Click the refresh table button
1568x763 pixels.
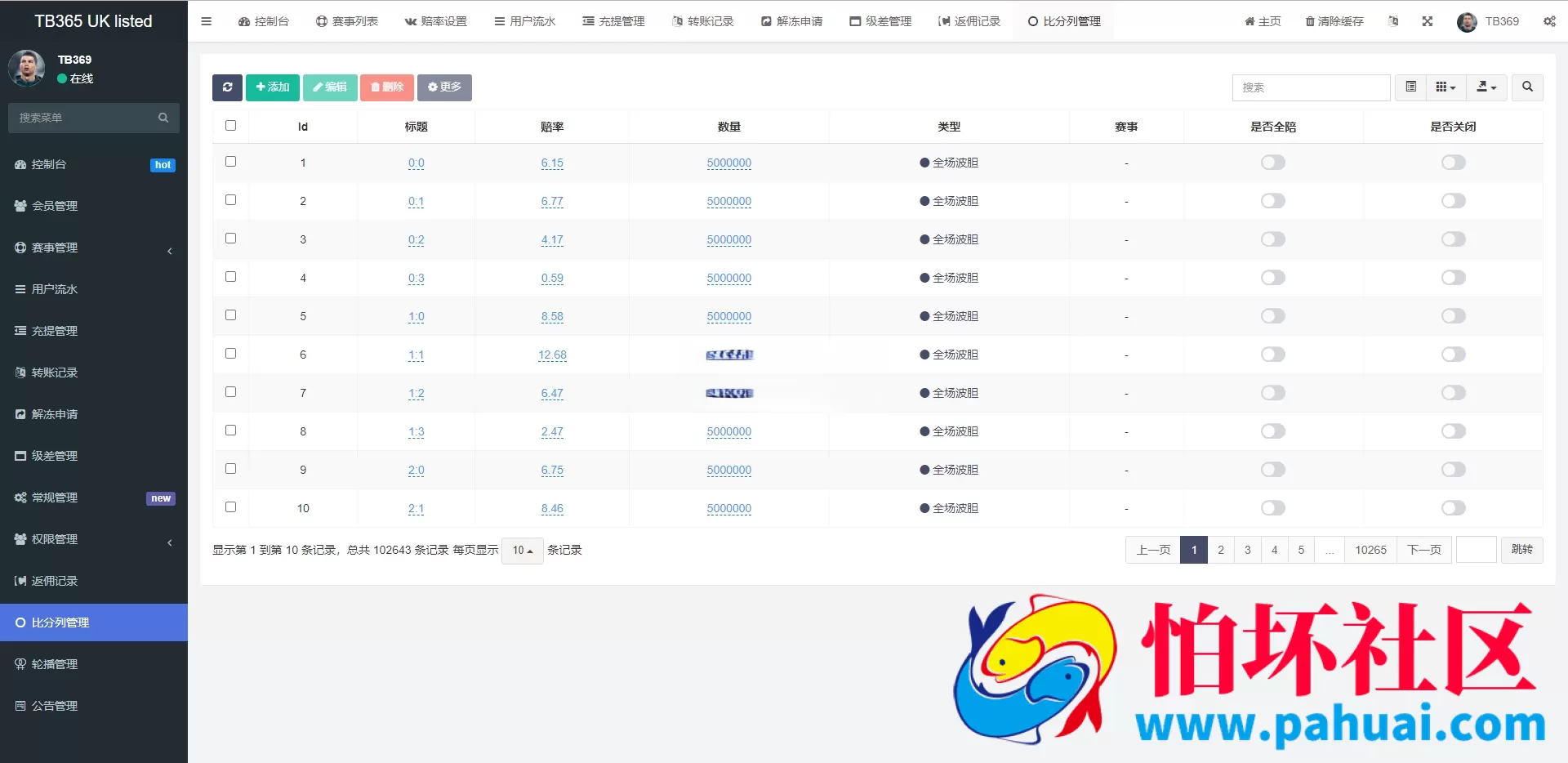point(227,87)
